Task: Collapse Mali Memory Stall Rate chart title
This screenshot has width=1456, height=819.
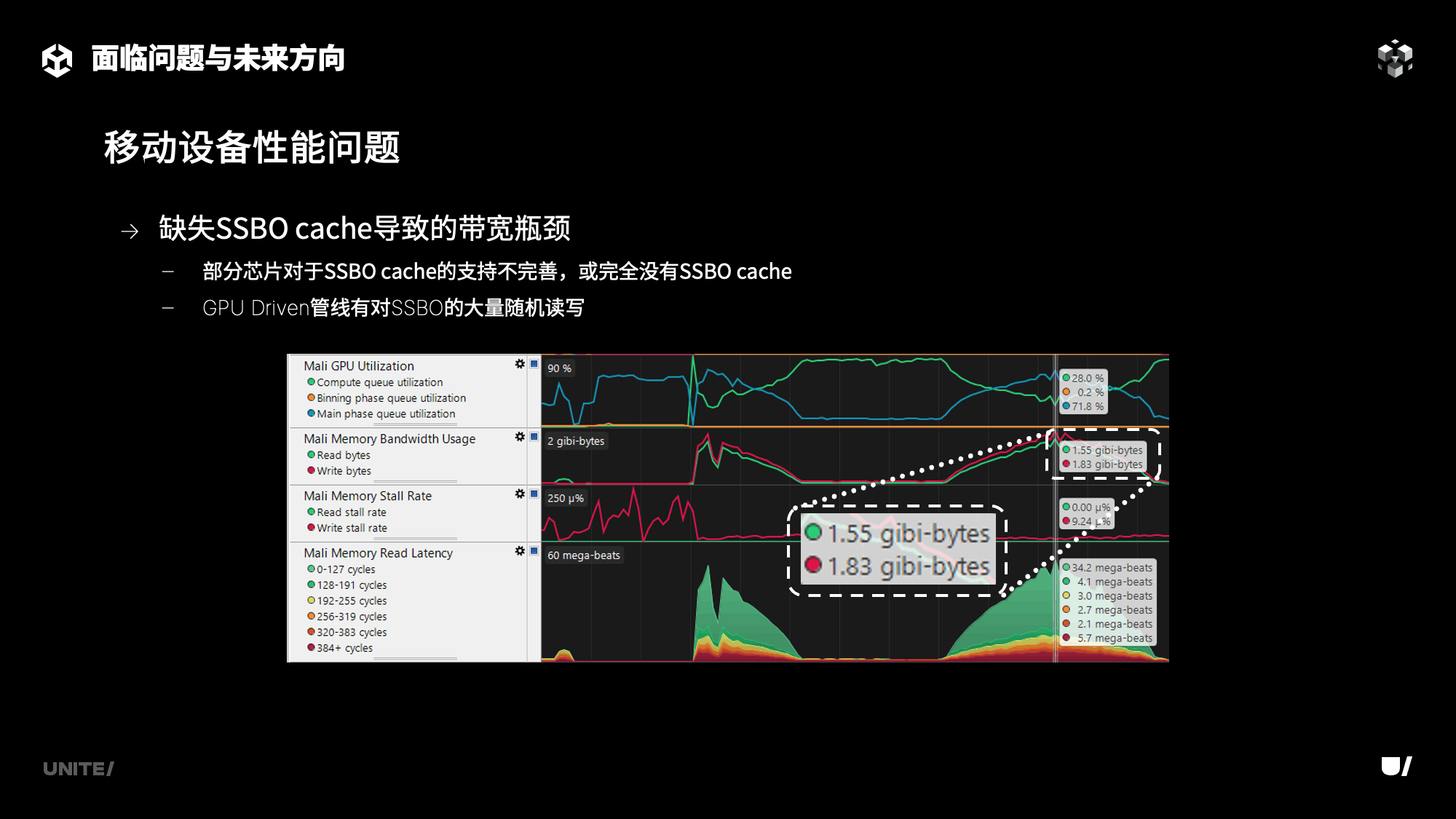Action: point(368,496)
